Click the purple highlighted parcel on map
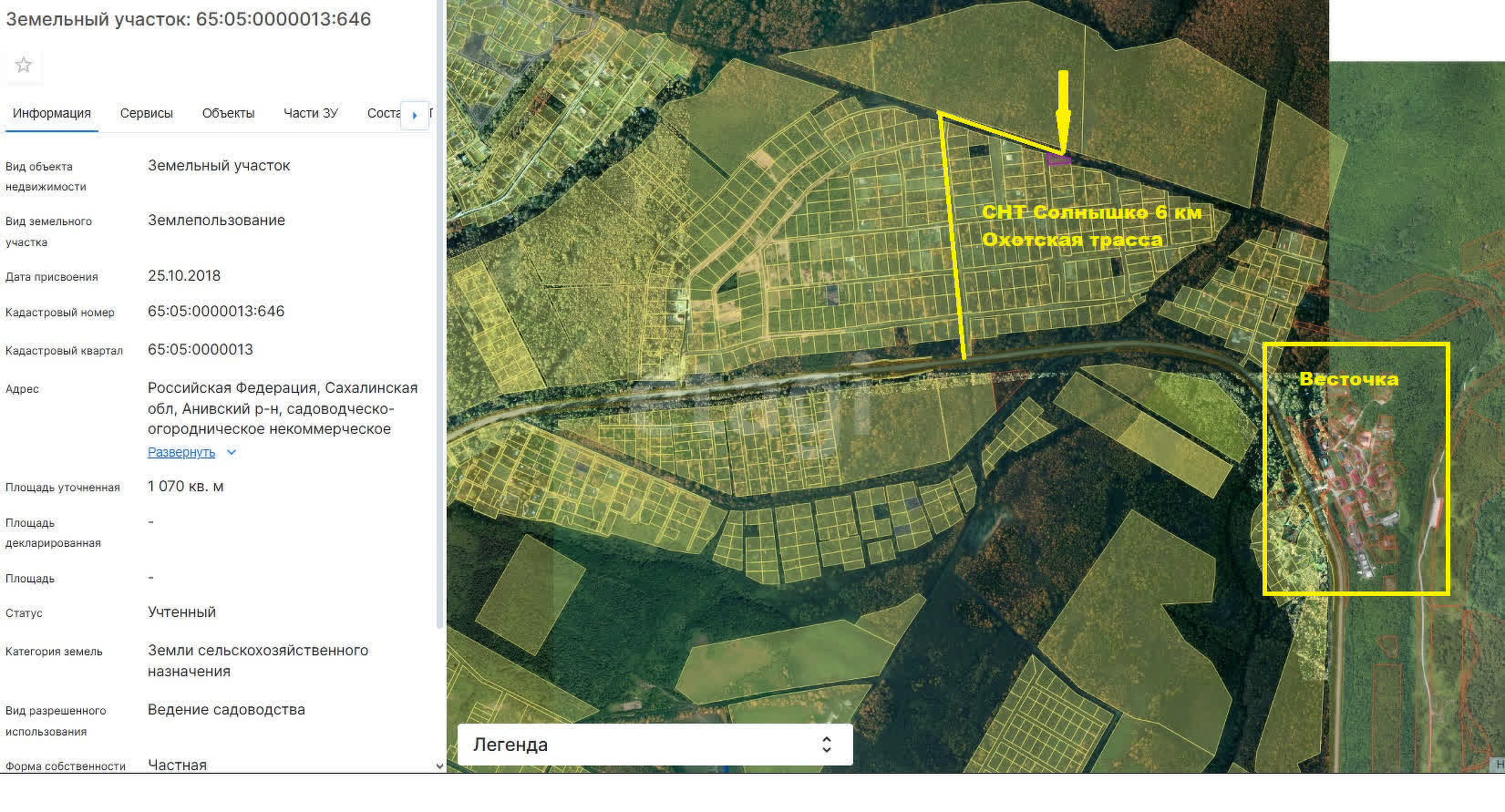1505x812 pixels. pyautogui.click(x=1058, y=159)
